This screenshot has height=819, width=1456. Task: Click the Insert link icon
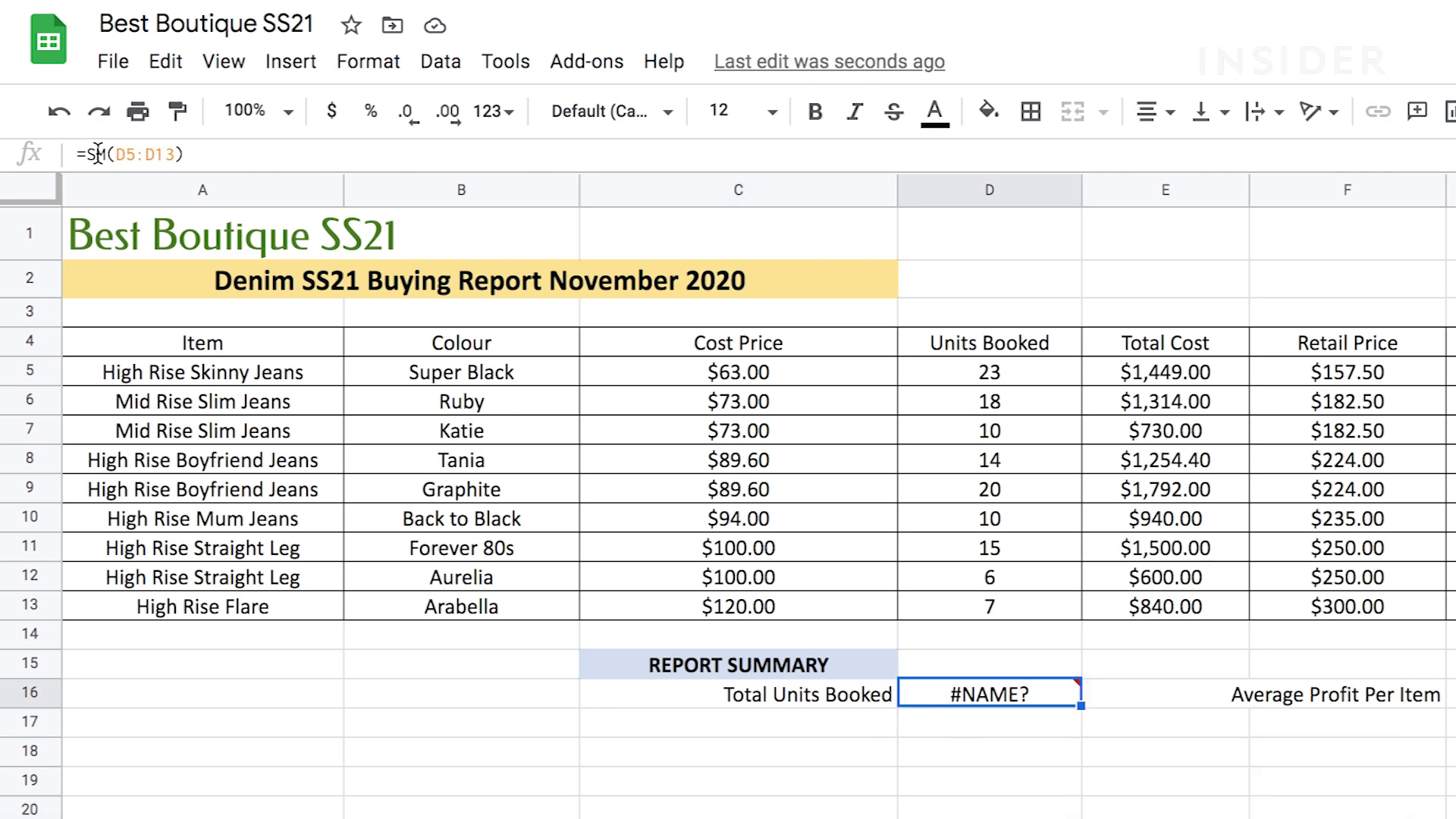click(x=1377, y=111)
